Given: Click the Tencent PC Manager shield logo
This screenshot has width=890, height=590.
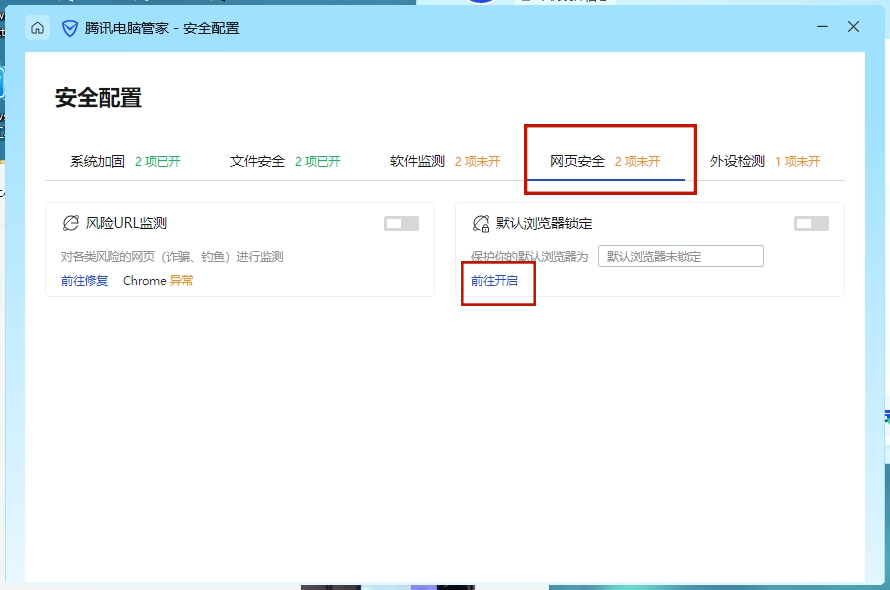Looking at the screenshot, I should [x=70, y=28].
